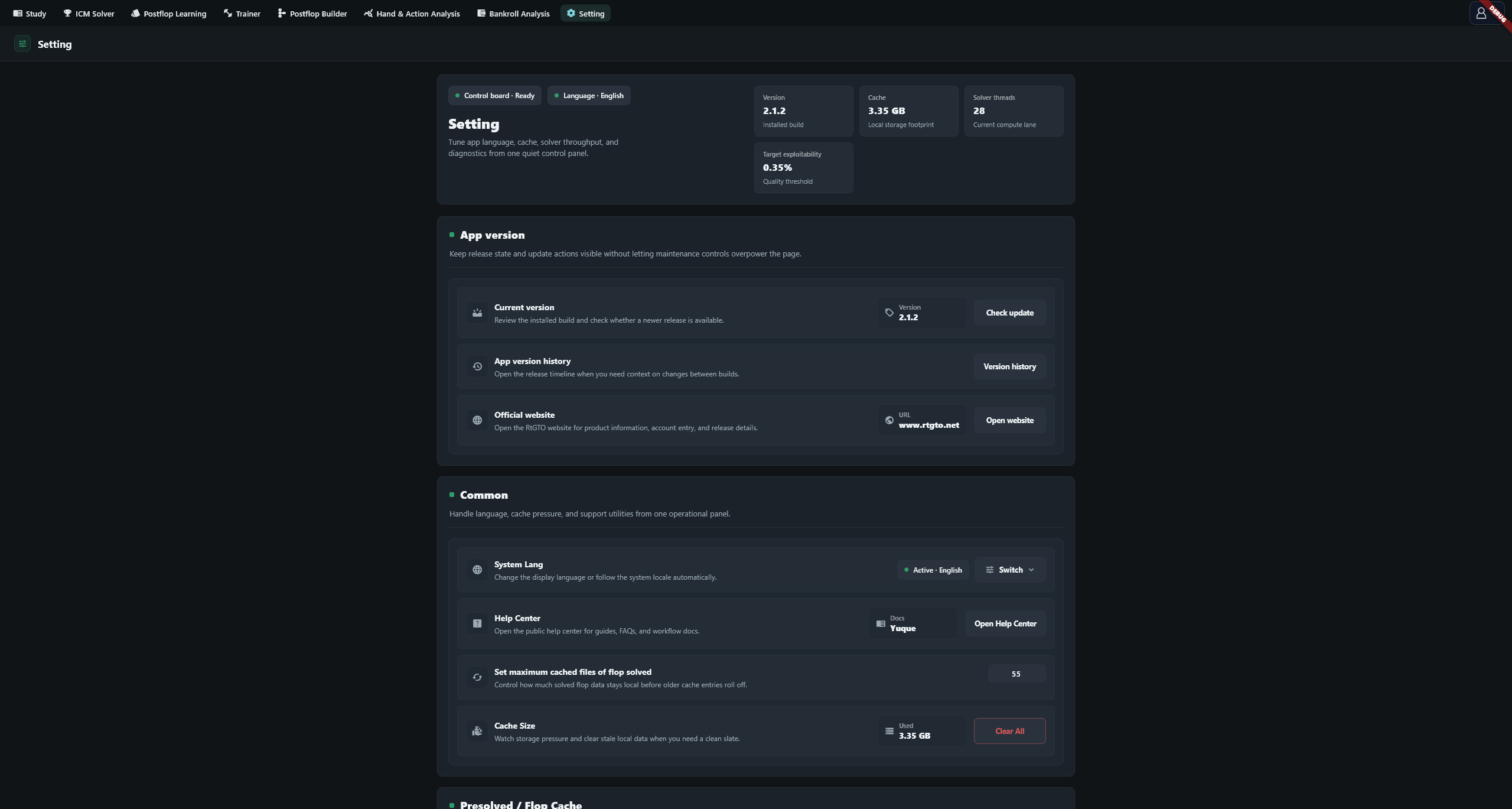This screenshot has height=809, width=1512.
Task: Click the Help Center question mark icon
Action: pyautogui.click(x=477, y=623)
